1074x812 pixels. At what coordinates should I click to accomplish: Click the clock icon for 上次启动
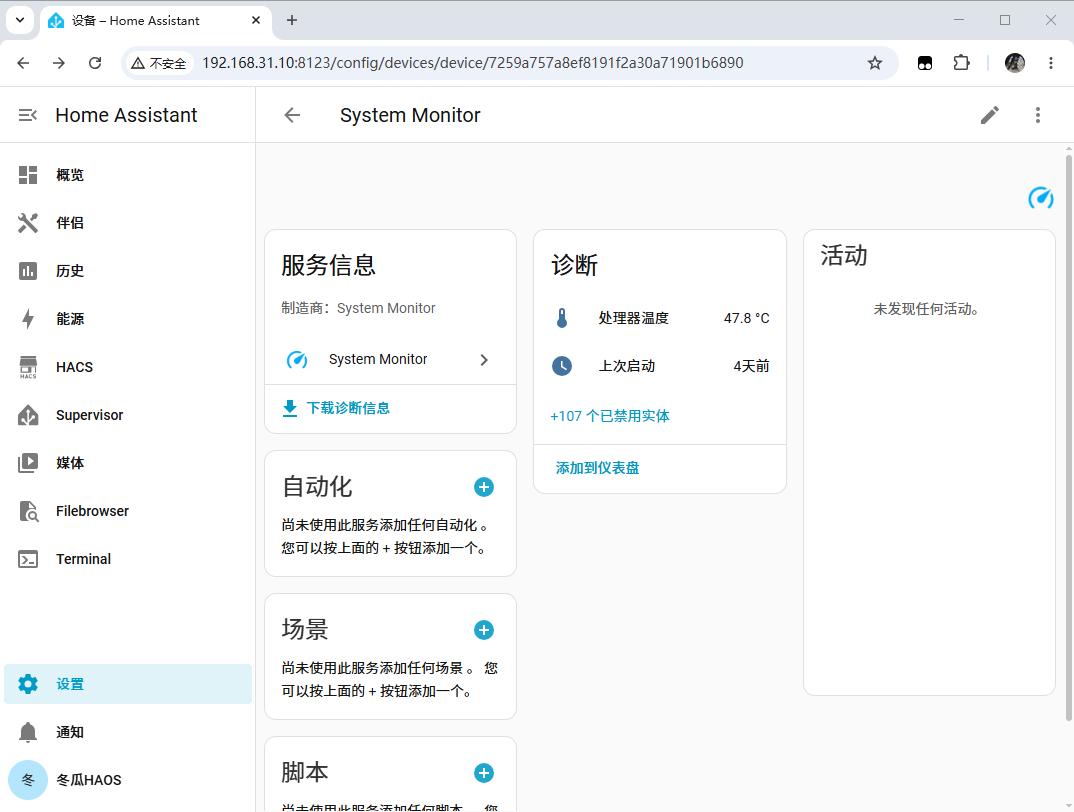pyautogui.click(x=562, y=367)
